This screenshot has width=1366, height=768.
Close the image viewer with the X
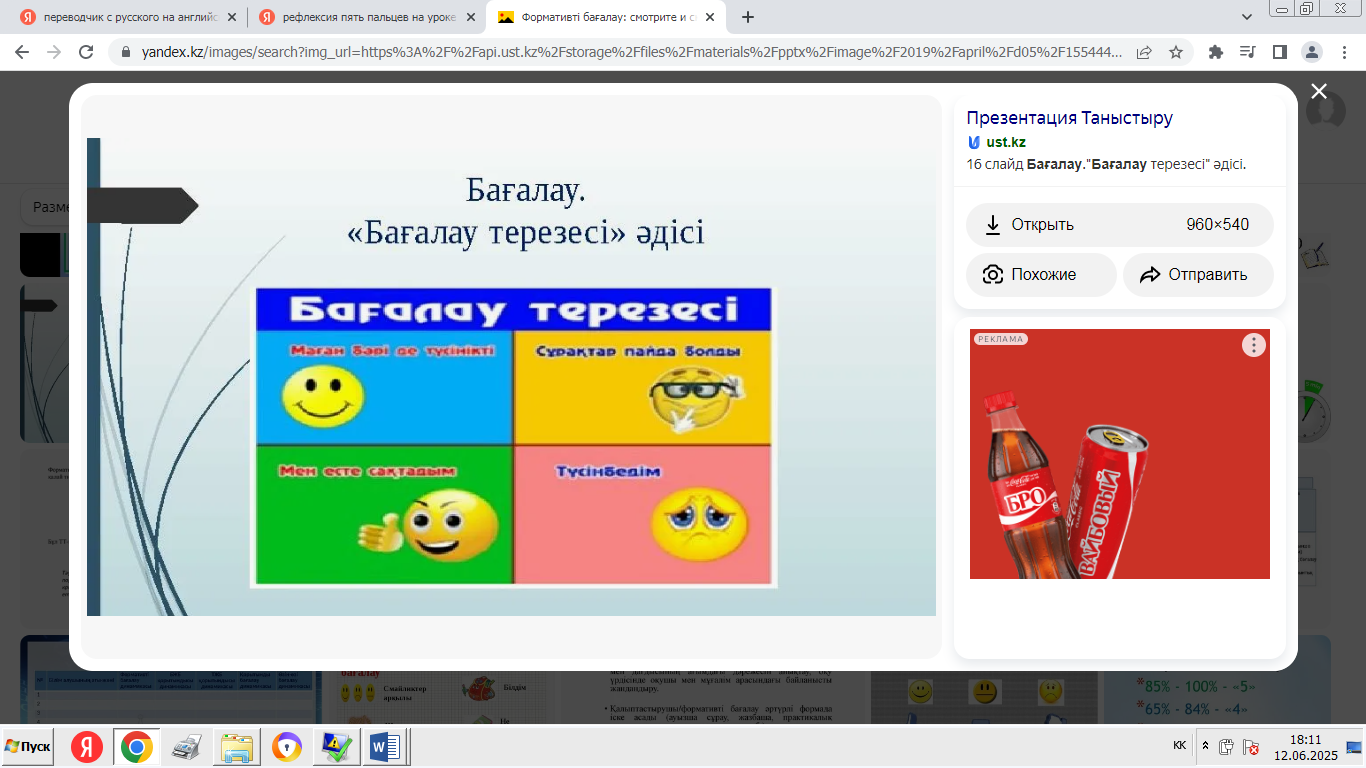[1319, 91]
